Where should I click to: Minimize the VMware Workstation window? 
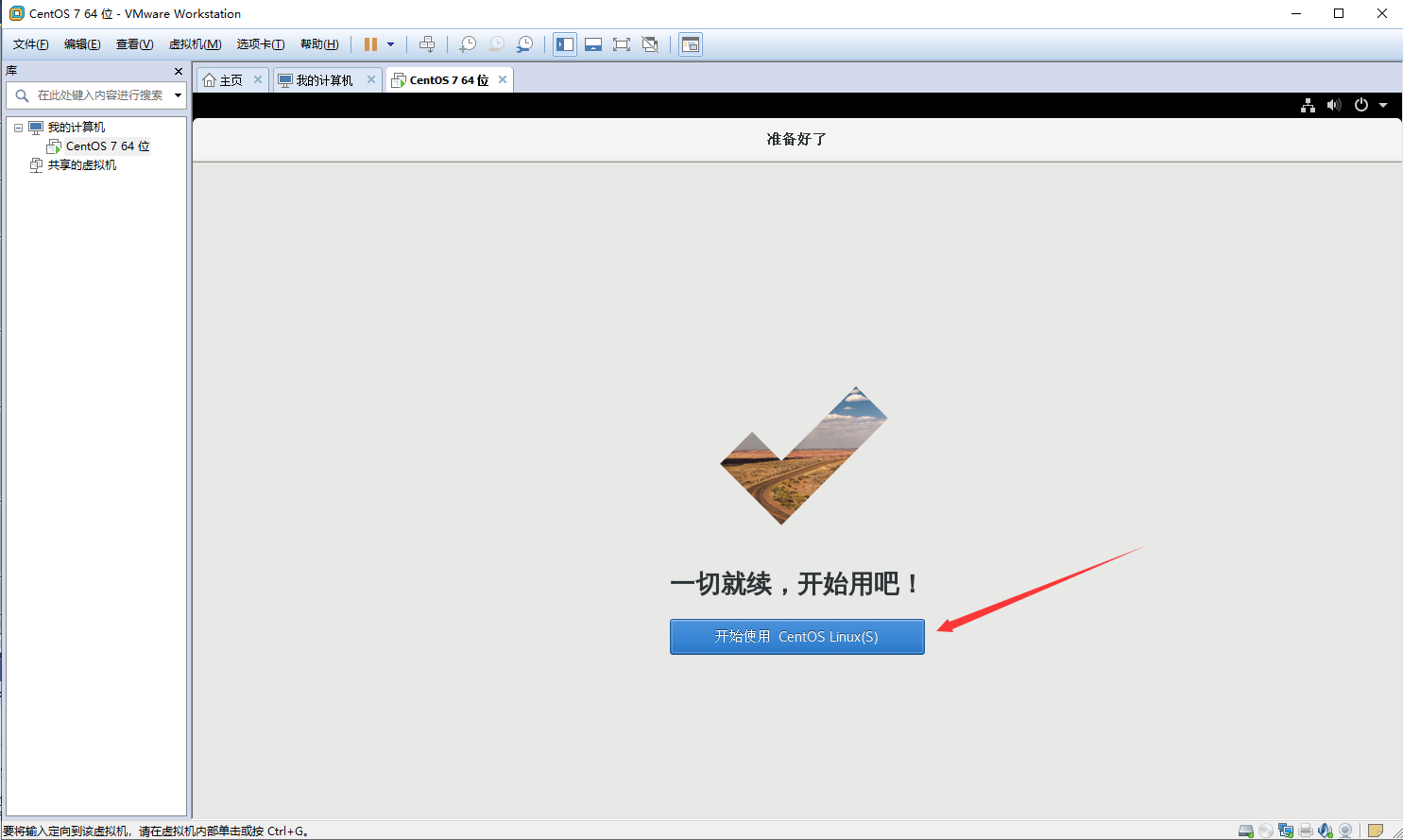point(1296,13)
